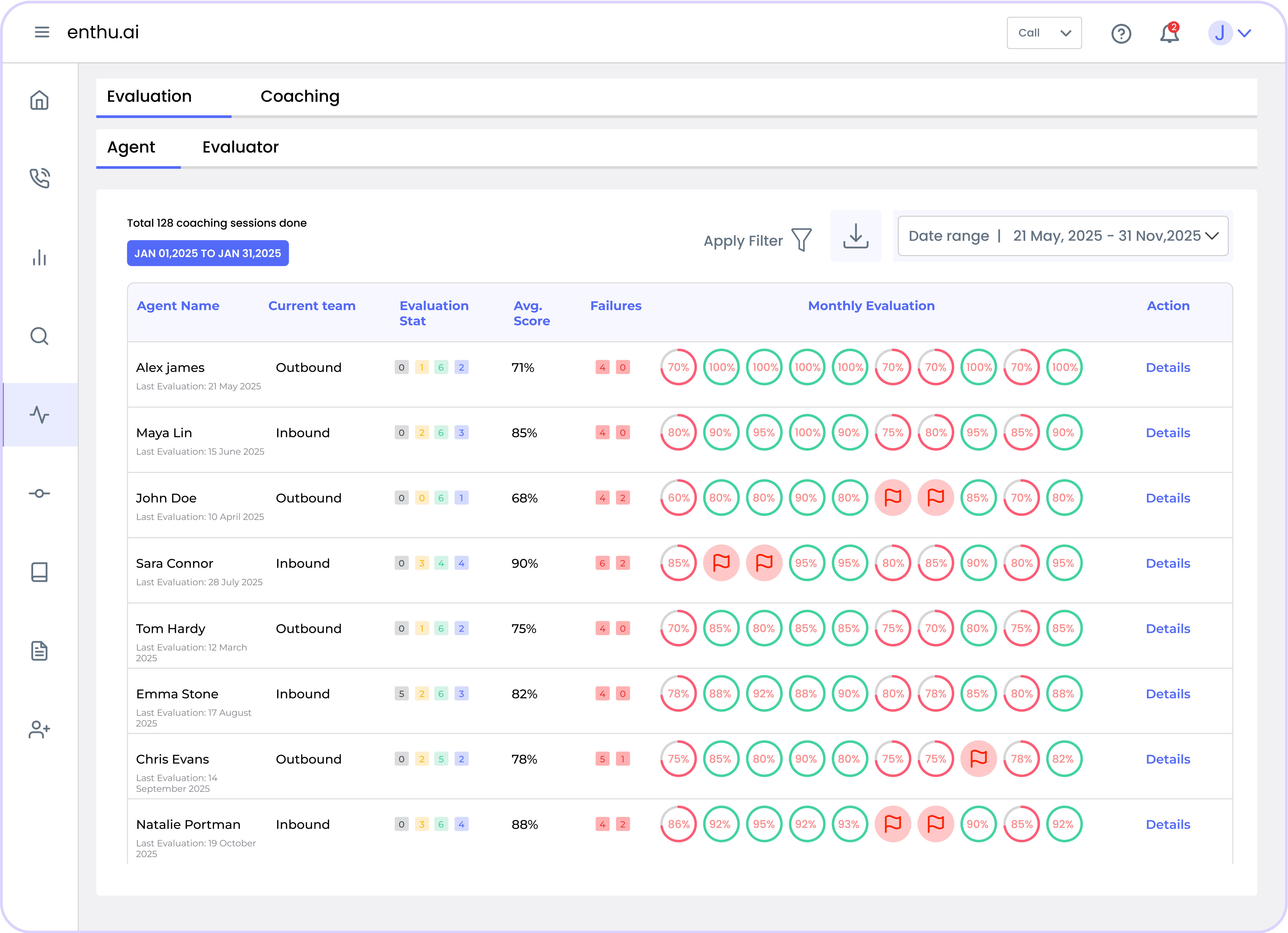Click the notification bell icon

[1169, 33]
